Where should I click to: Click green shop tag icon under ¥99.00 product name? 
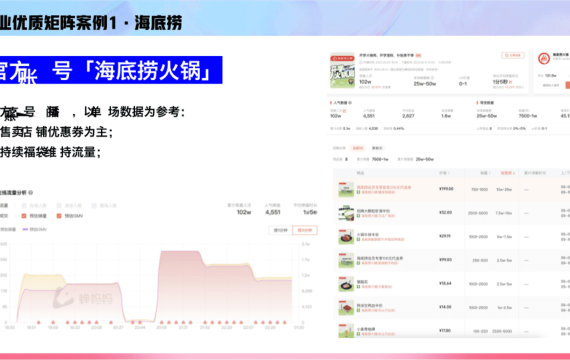[x=358, y=263]
